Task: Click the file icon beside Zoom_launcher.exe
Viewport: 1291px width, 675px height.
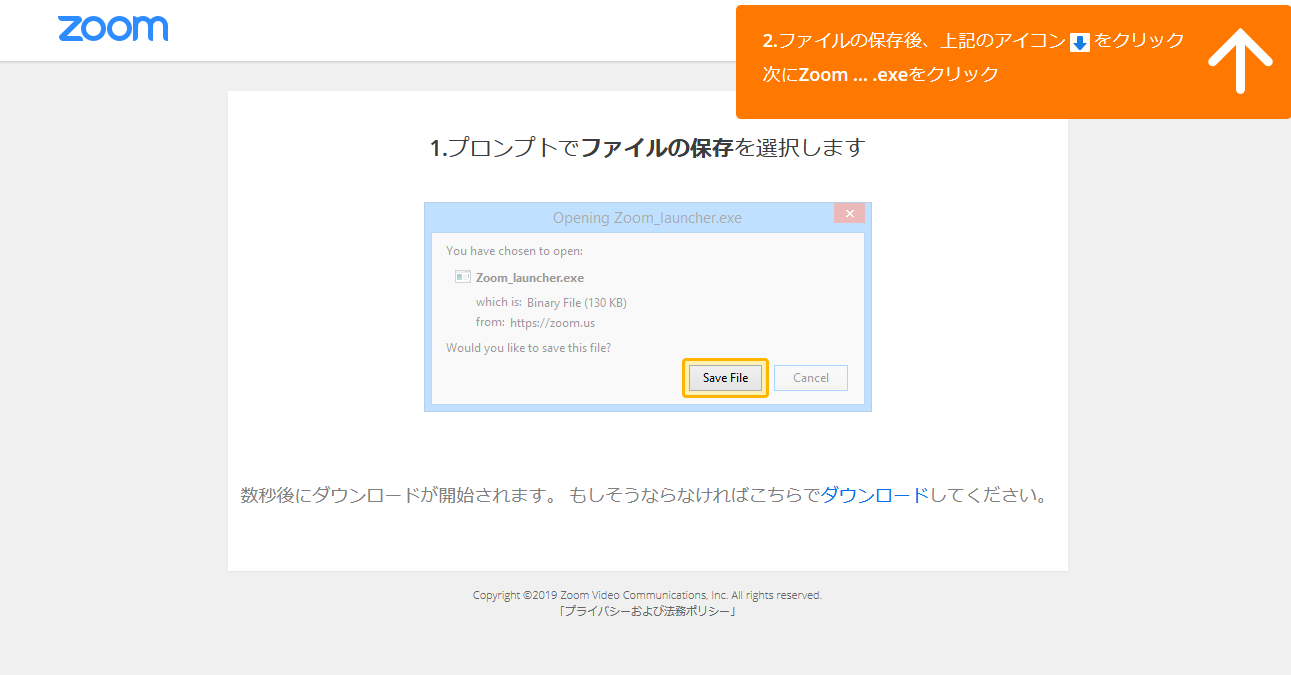Action: [462, 277]
